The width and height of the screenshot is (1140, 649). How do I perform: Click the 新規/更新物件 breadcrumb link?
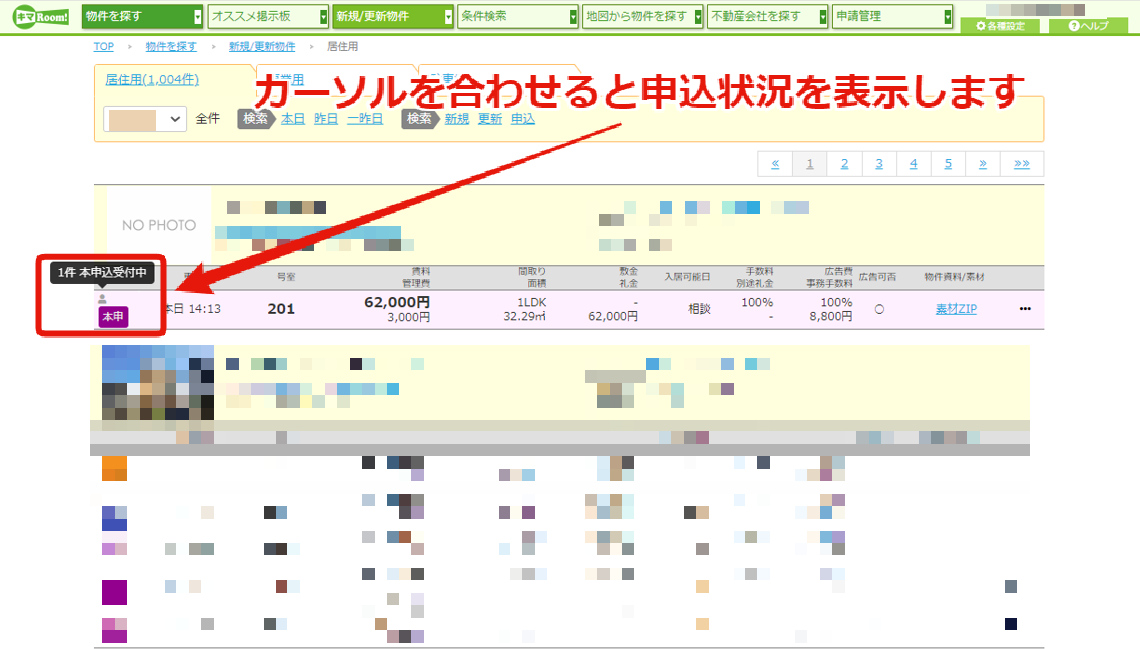262,47
